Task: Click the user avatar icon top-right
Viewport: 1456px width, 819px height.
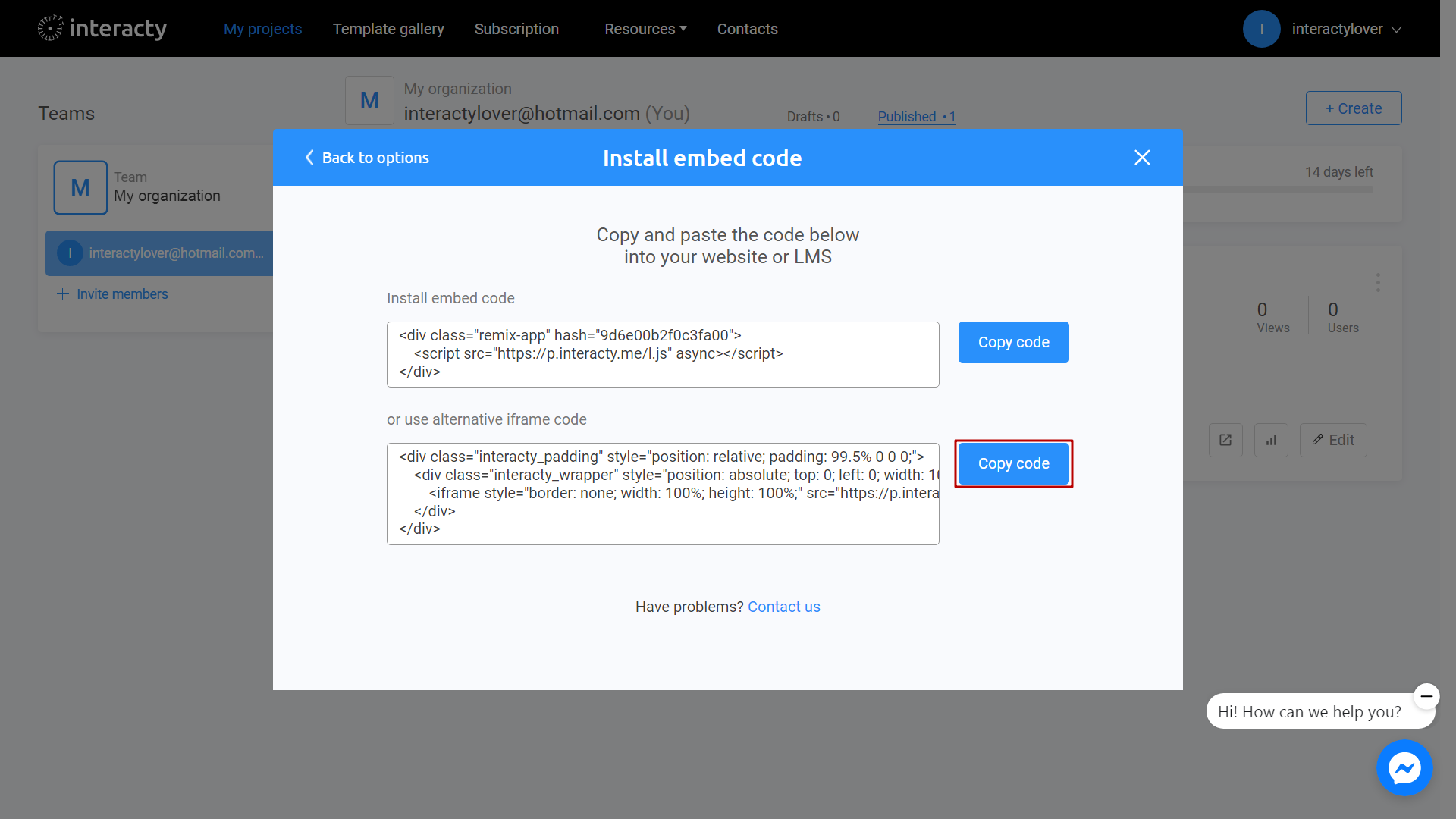Action: [x=1262, y=28]
